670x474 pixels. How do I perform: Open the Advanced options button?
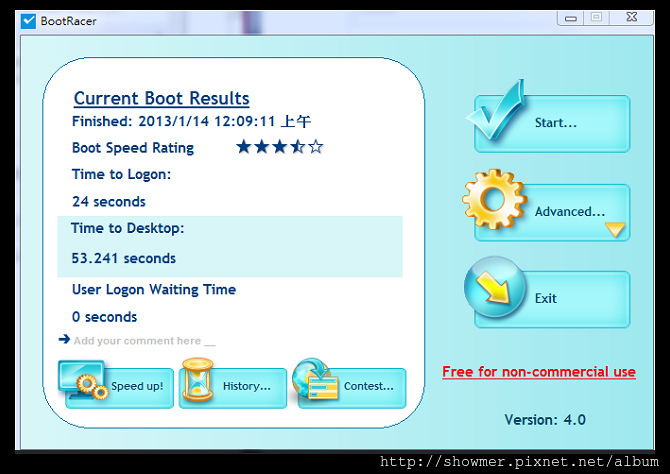[x=552, y=212]
